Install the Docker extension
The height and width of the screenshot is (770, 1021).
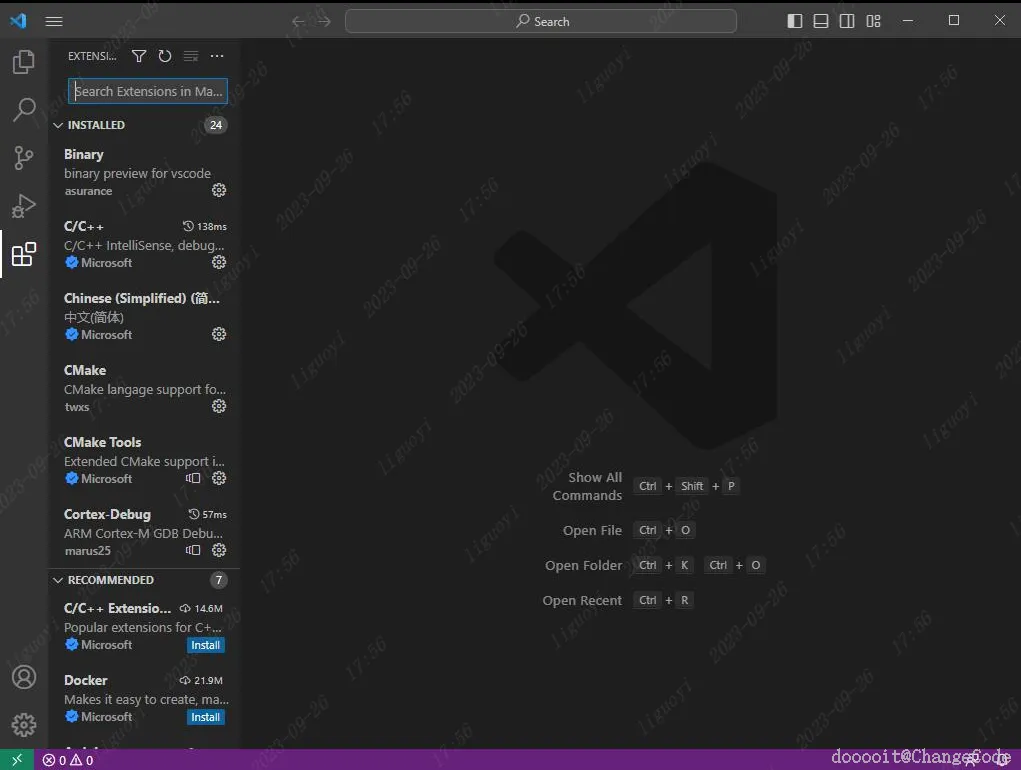[x=206, y=717]
